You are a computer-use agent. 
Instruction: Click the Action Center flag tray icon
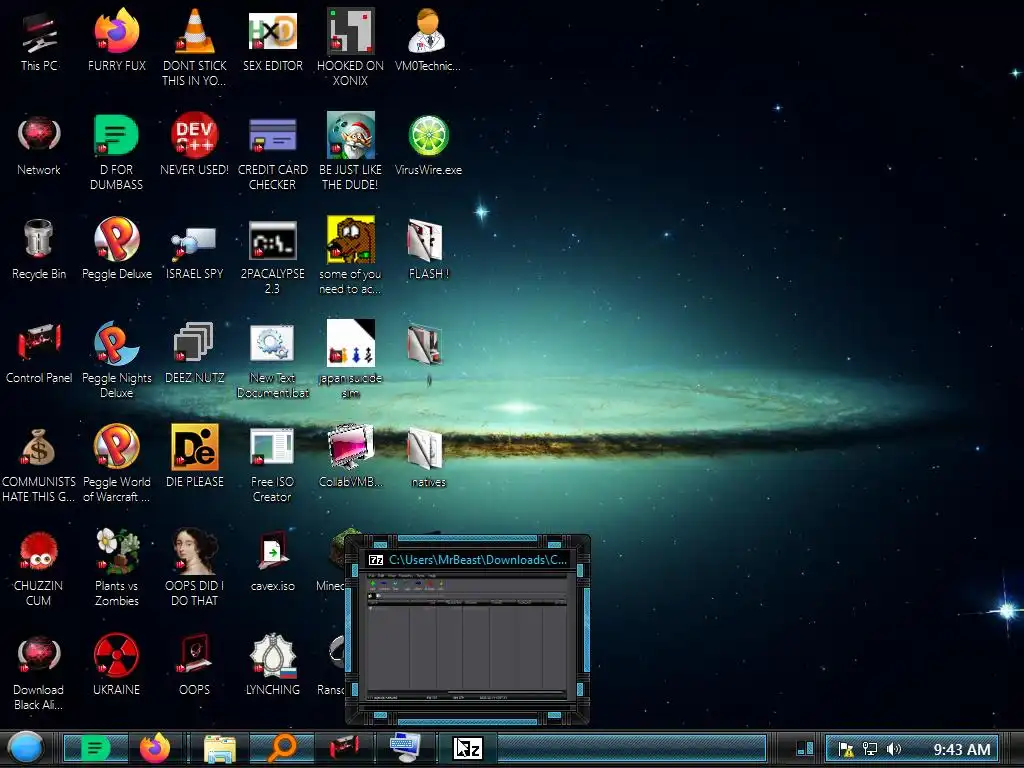pos(846,749)
